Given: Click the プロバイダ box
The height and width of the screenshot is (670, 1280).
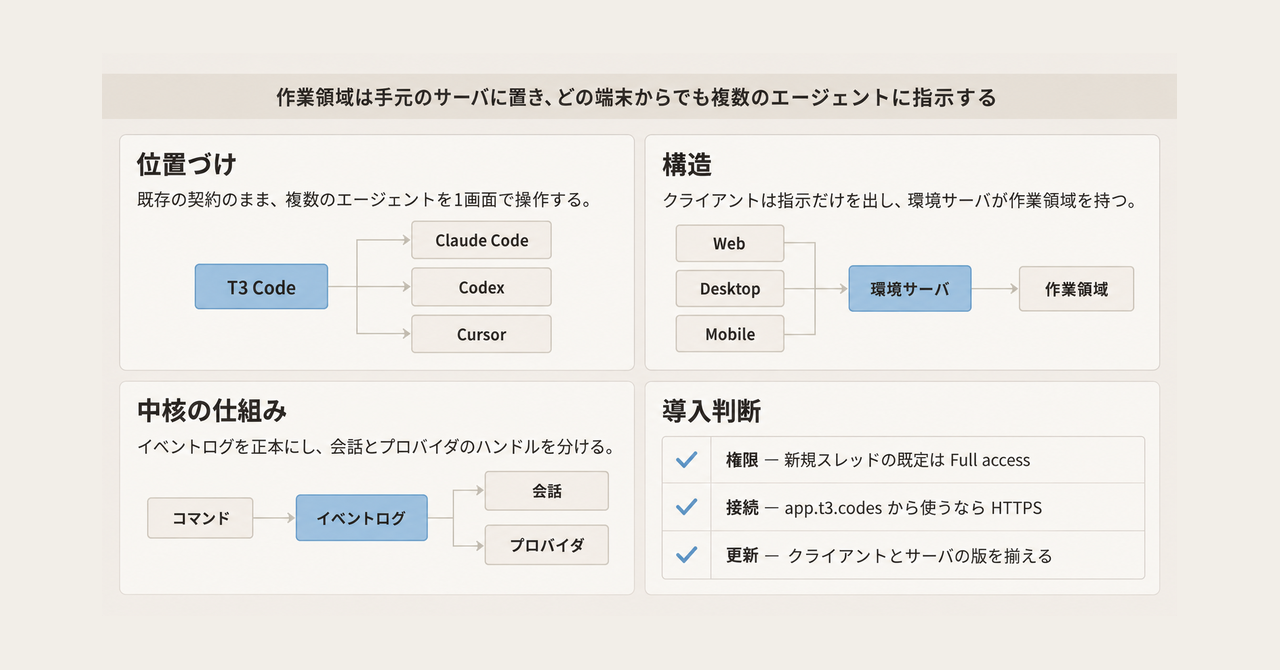Looking at the screenshot, I should point(546,545).
